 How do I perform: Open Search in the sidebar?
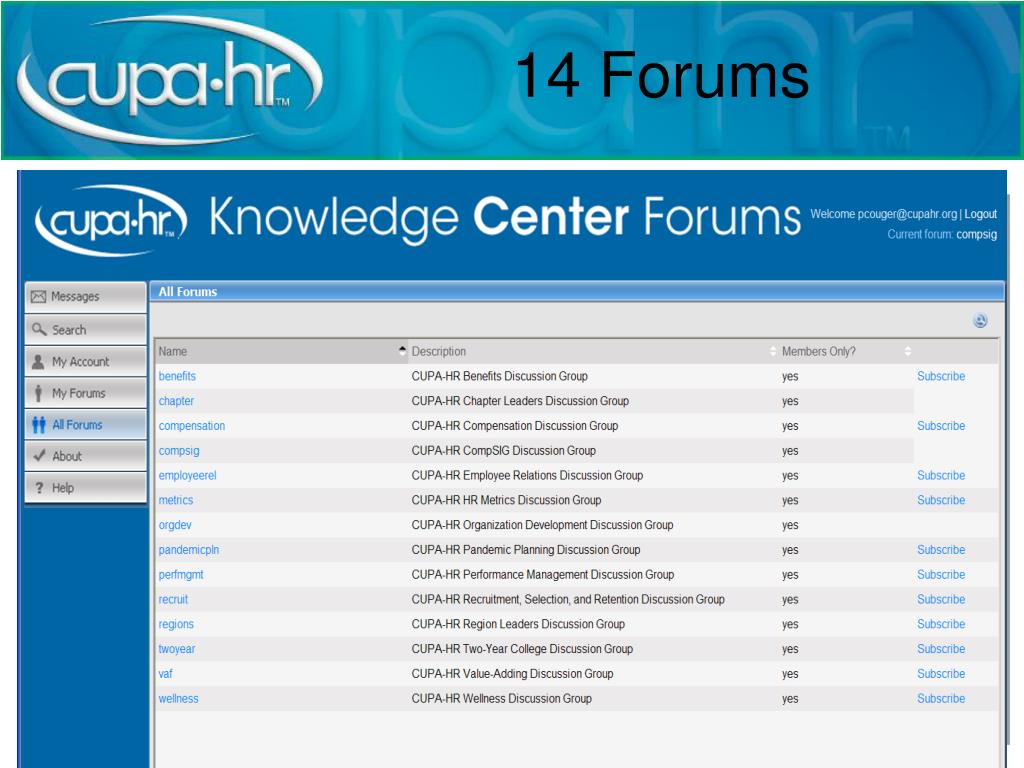(x=86, y=330)
